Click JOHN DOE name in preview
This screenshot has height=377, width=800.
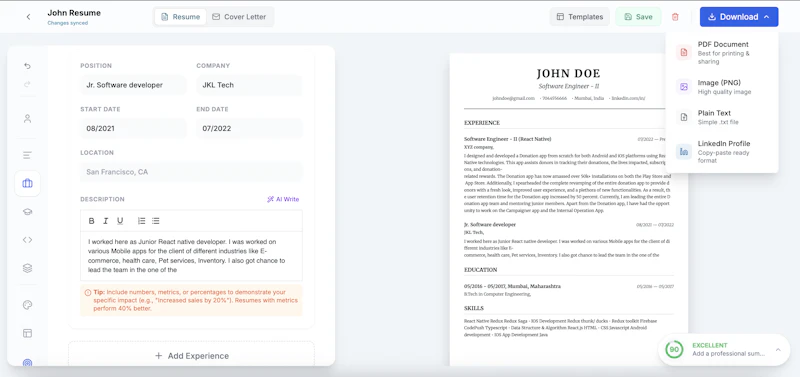point(568,73)
